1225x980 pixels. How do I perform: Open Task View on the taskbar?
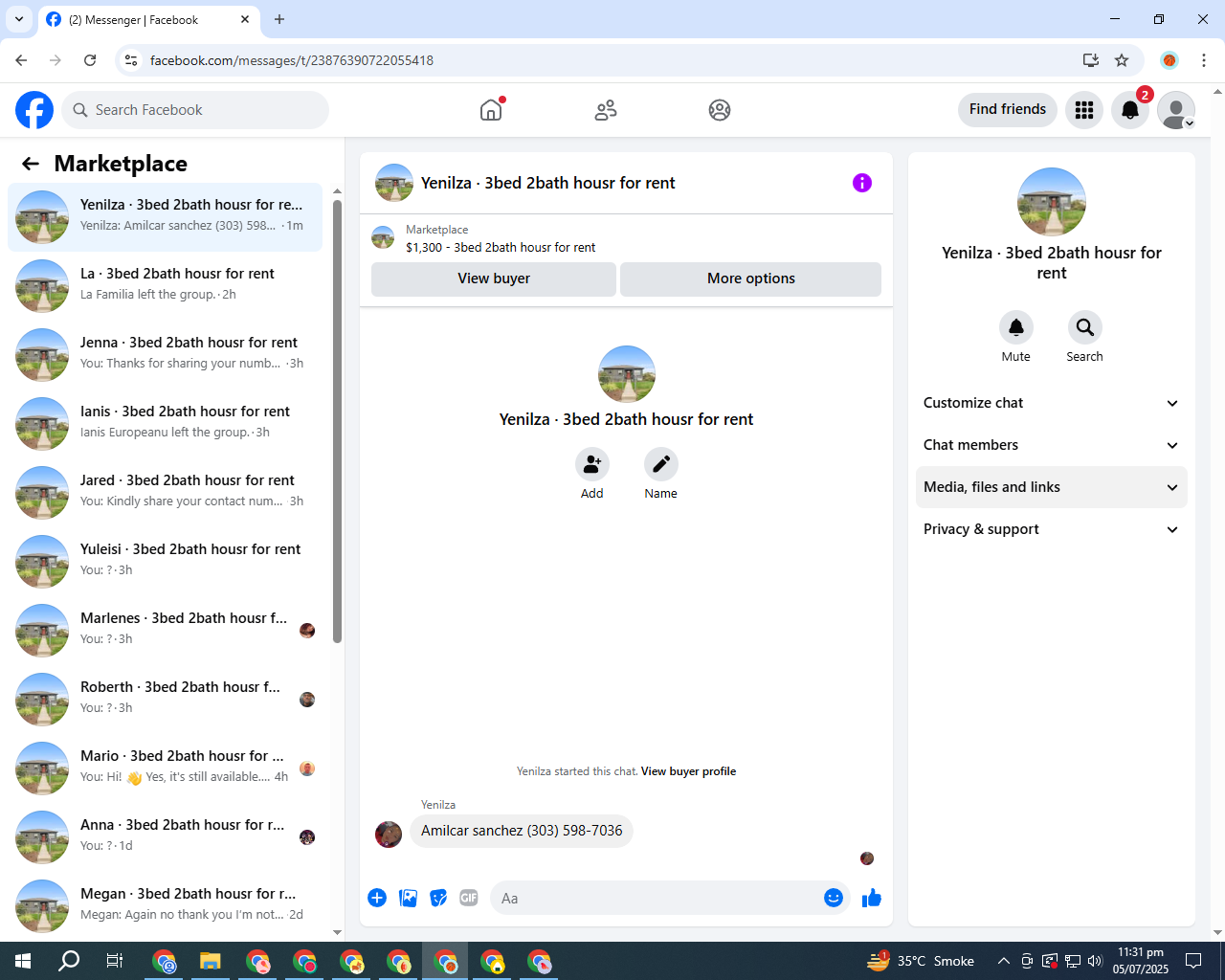click(x=115, y=961)
